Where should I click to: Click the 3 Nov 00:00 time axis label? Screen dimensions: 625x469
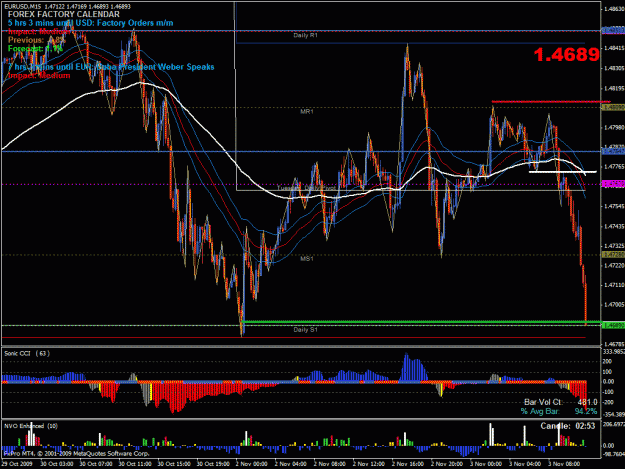coord(486,464)
